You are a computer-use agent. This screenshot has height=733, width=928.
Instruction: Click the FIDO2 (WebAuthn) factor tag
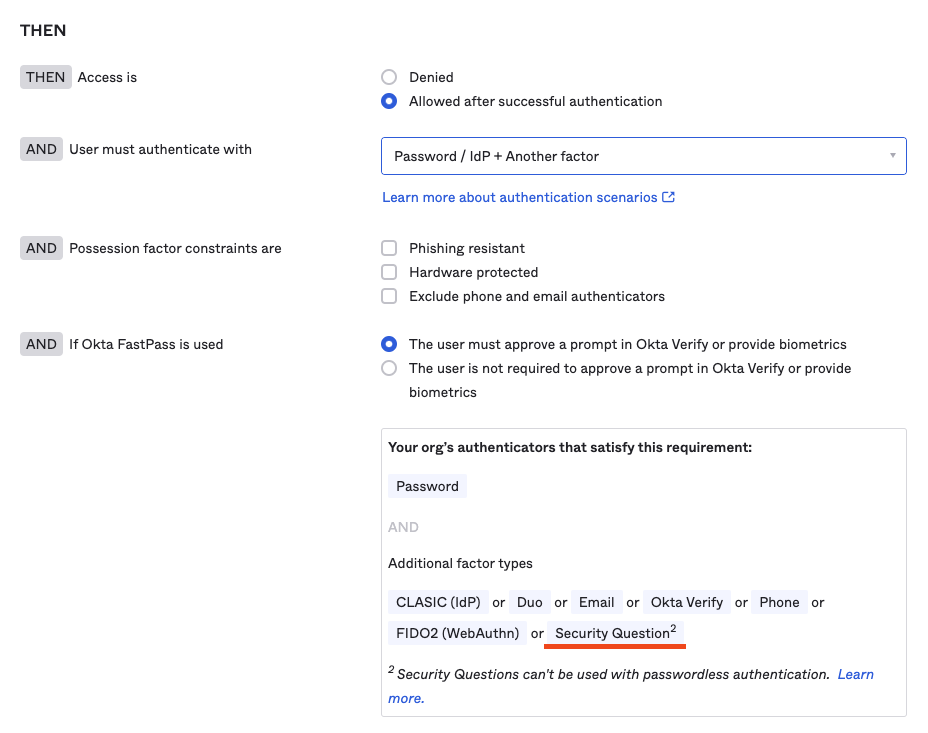point(458,633)
